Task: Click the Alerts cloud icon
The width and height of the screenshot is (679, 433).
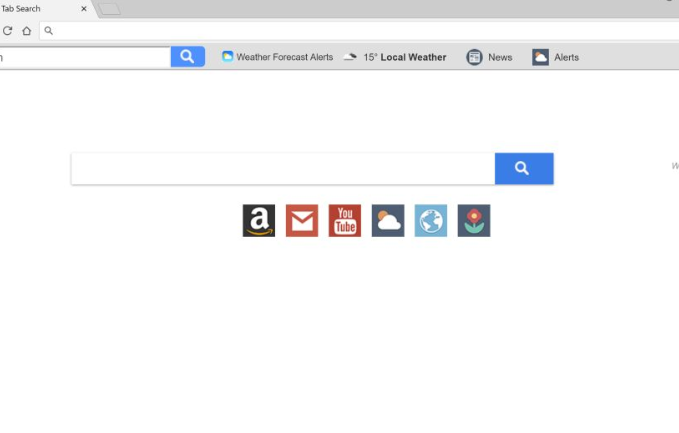Action: coord(540,57)
